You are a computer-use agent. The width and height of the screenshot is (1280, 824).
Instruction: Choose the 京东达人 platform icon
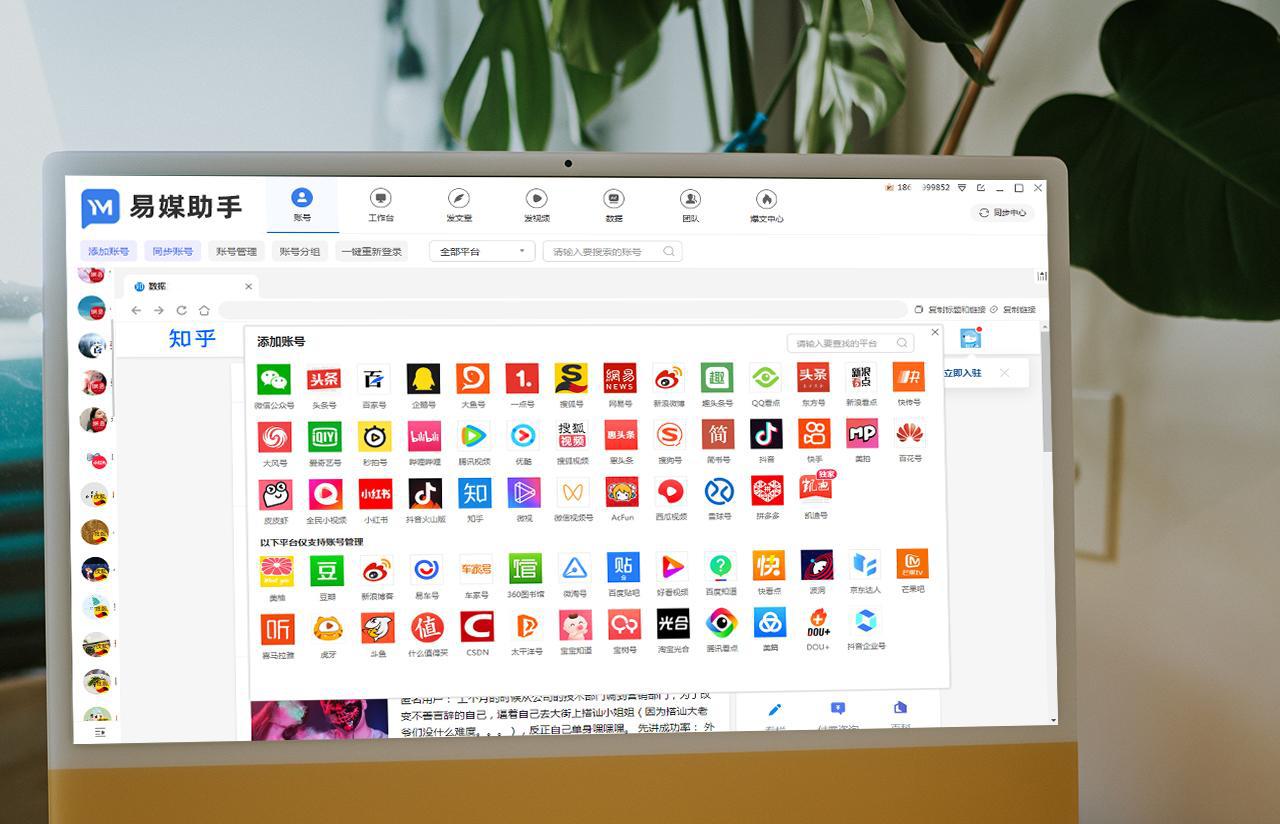(x=865, y=564)
